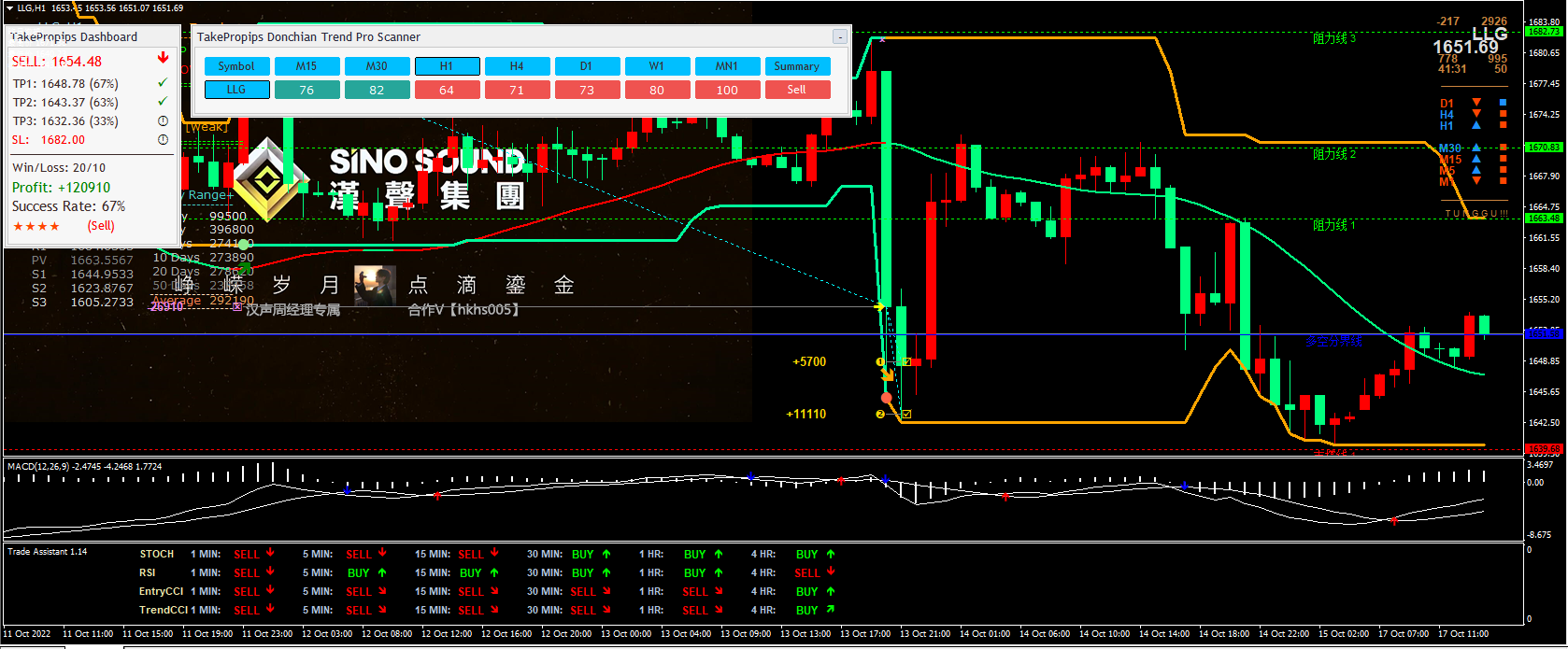The height and width of the screenshot is (649, 1568).
Task: Click the yellow entry arrow on the chart
Action: [880, 306]
